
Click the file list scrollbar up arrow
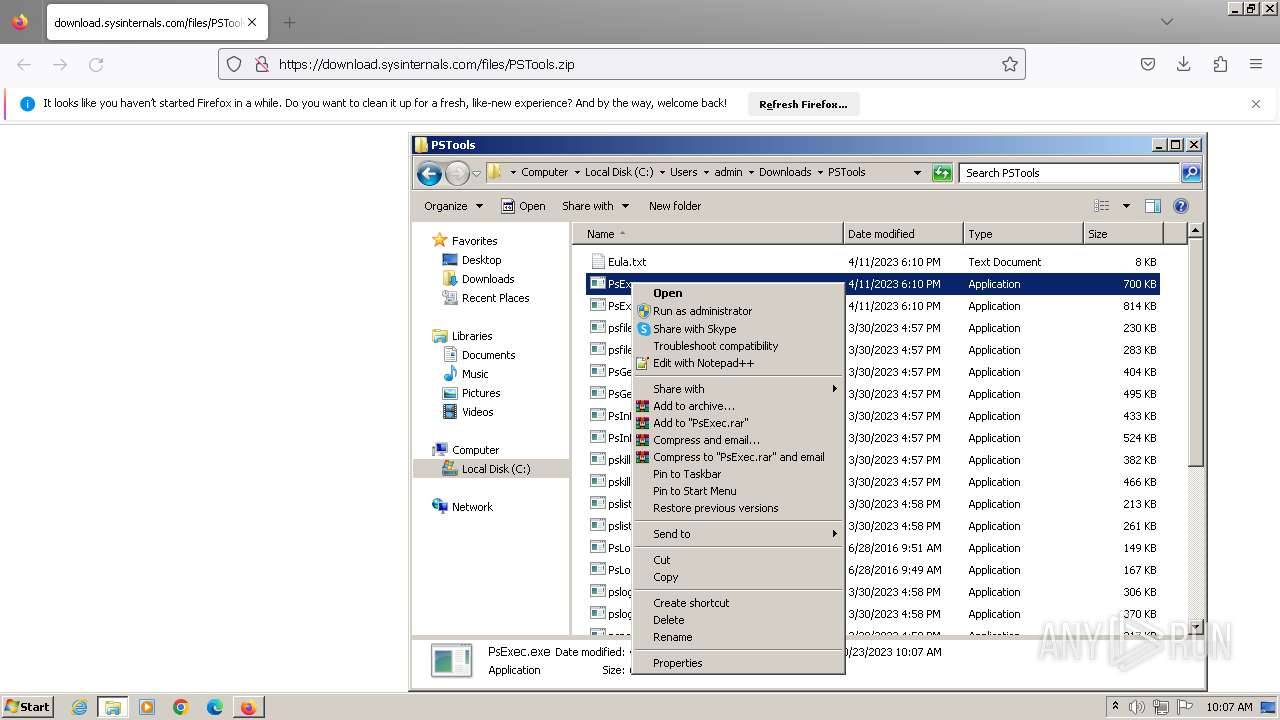click(x=1195, y=231)
